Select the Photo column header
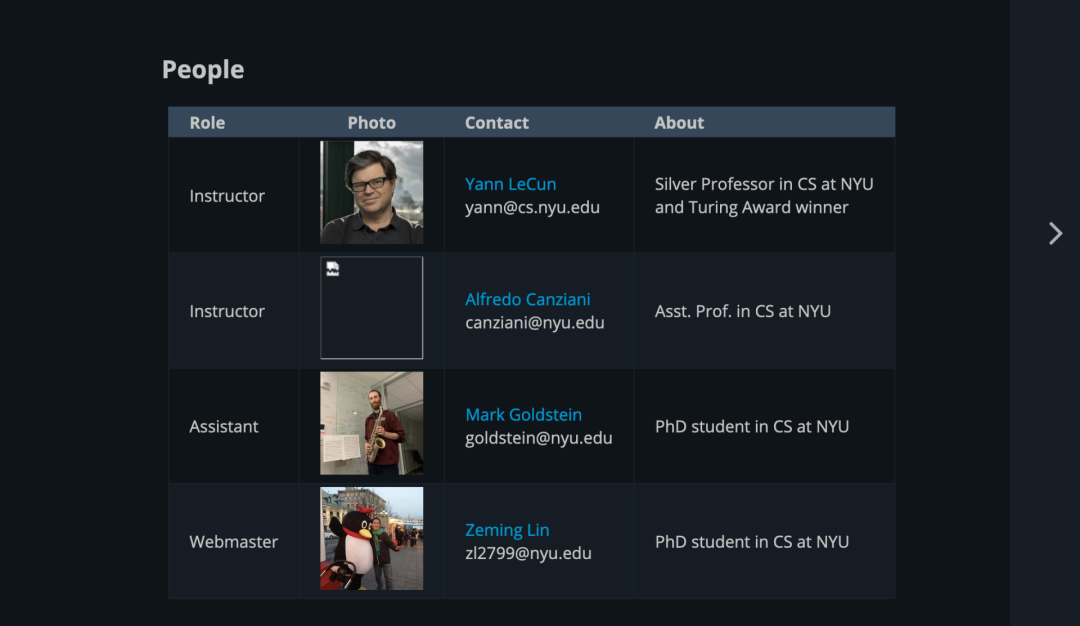This screenshot has width=1080, height=626. (371, 123)
